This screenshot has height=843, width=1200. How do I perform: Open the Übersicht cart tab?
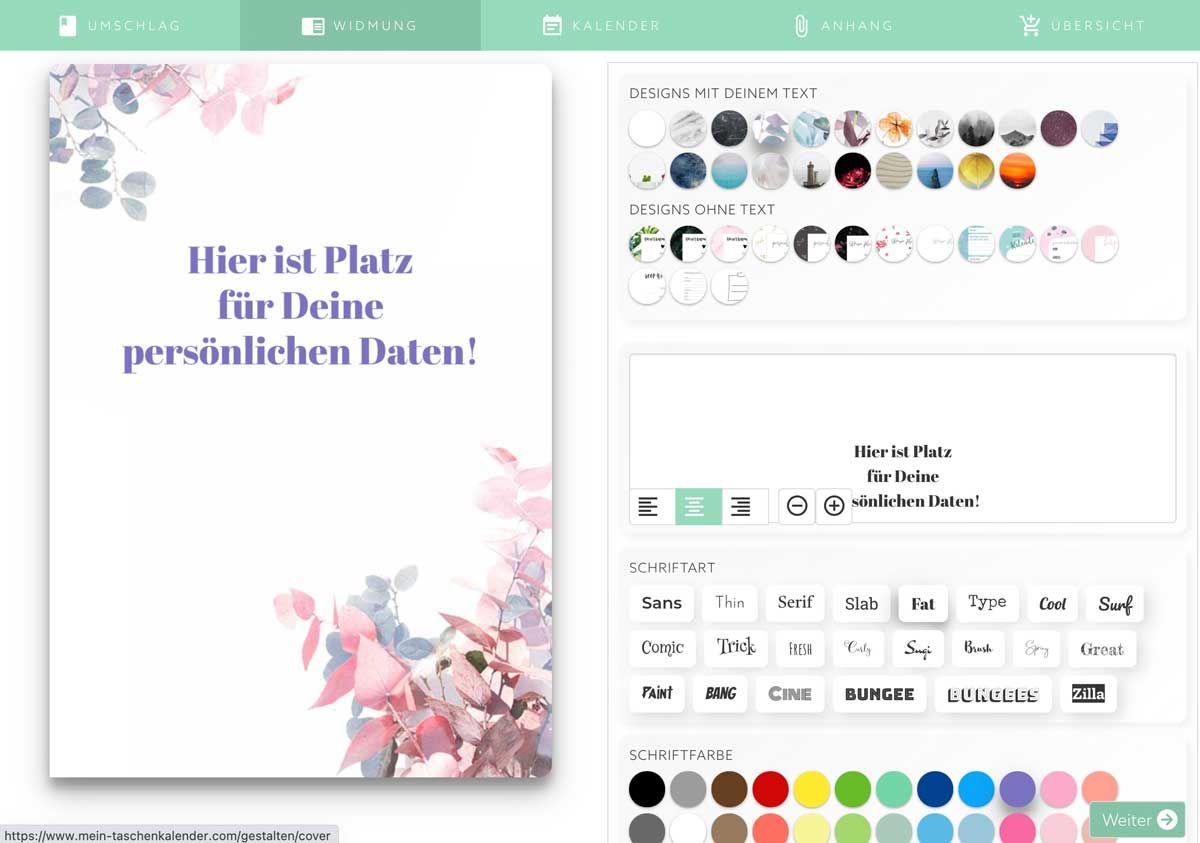[1082, 26]
